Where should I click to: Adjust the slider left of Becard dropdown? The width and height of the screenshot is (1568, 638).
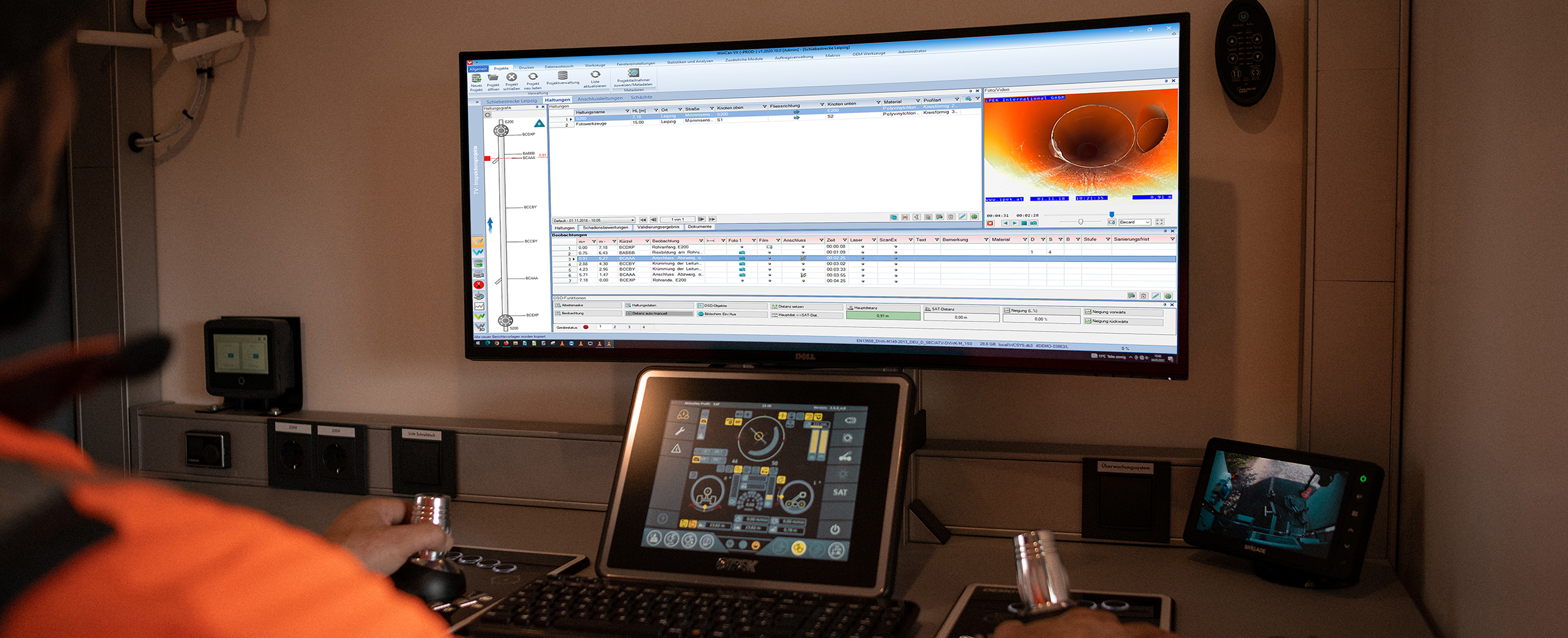pos(1080,222)
